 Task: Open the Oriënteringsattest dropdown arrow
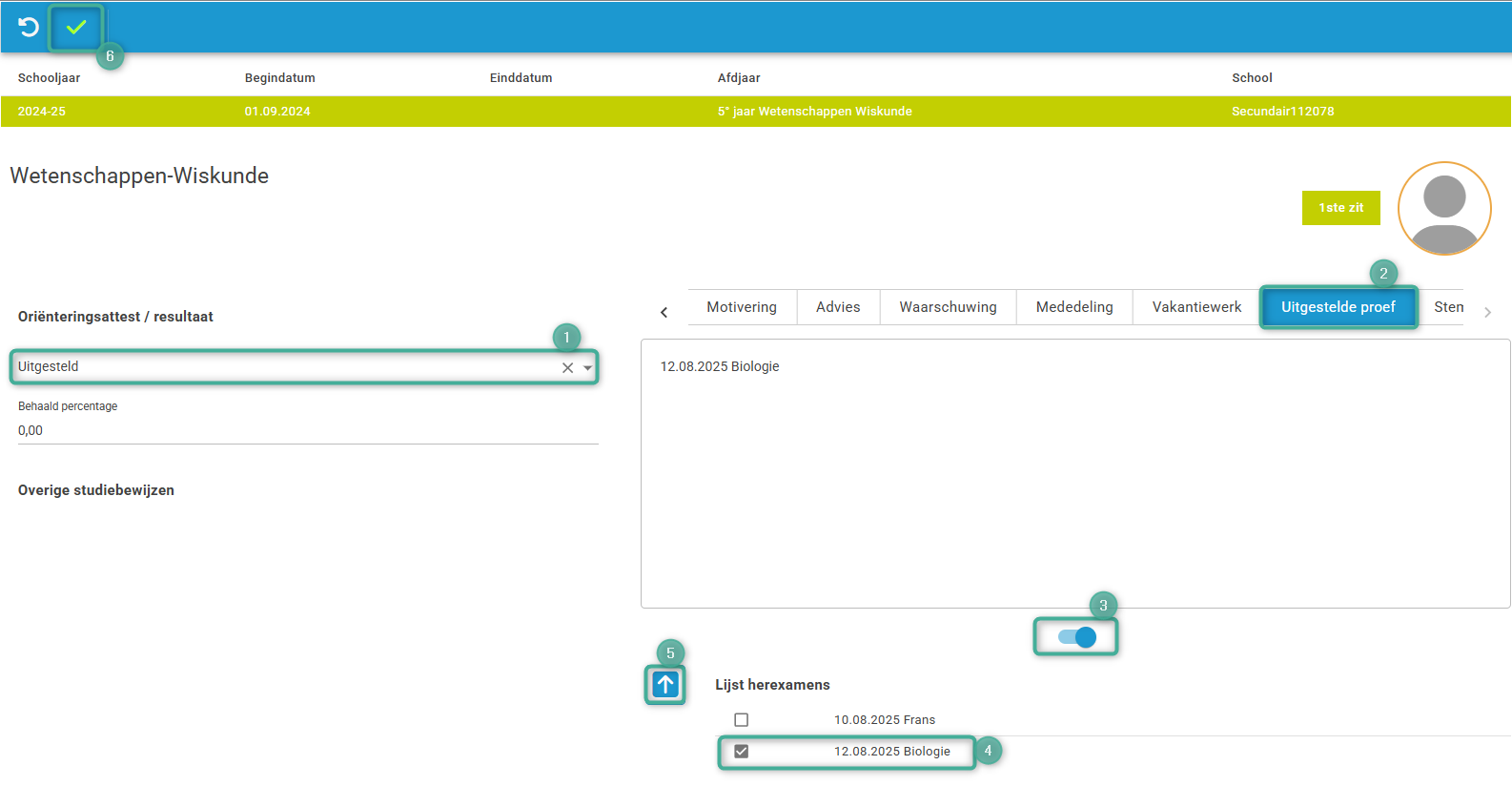tap(588, 368)
